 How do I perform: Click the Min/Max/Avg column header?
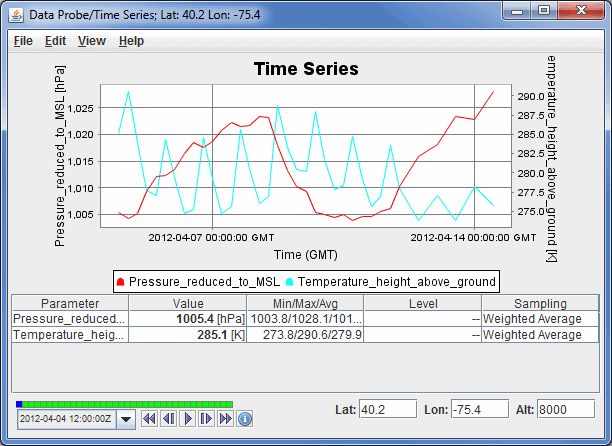(305, 303)
